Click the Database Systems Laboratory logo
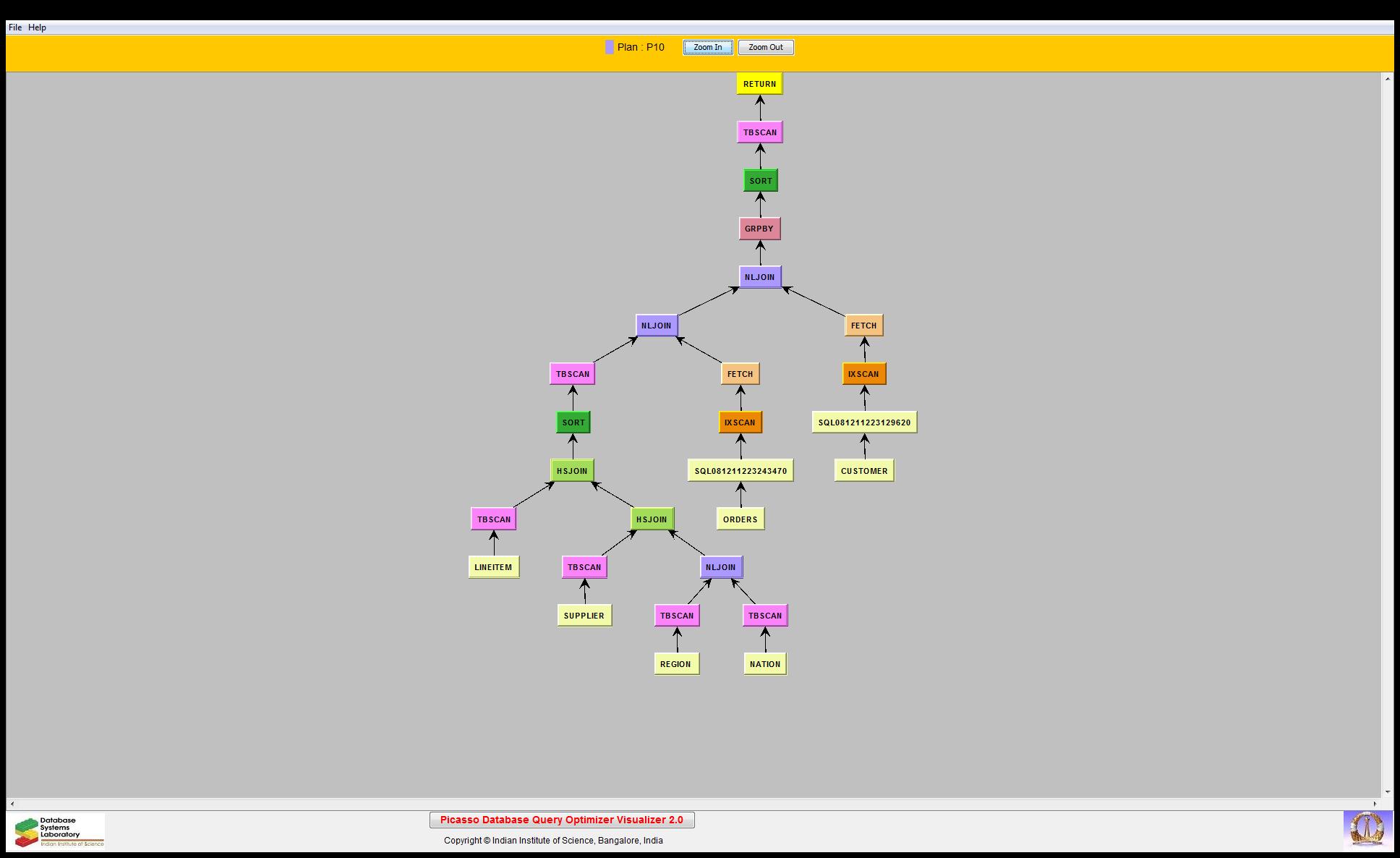This screenshot has width=1400, height=858. coord(56,831)
